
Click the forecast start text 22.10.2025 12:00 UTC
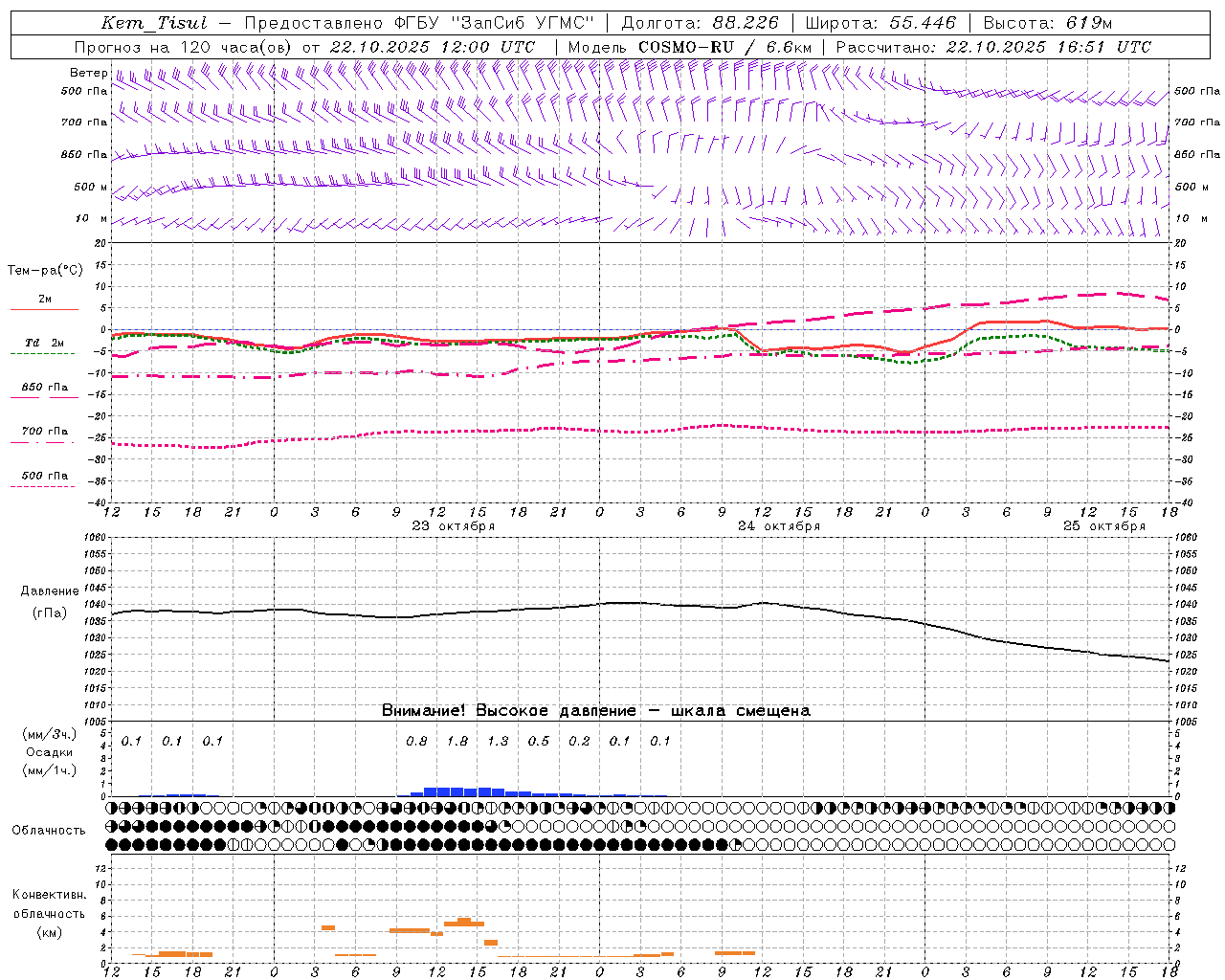(x=433, y=47)
